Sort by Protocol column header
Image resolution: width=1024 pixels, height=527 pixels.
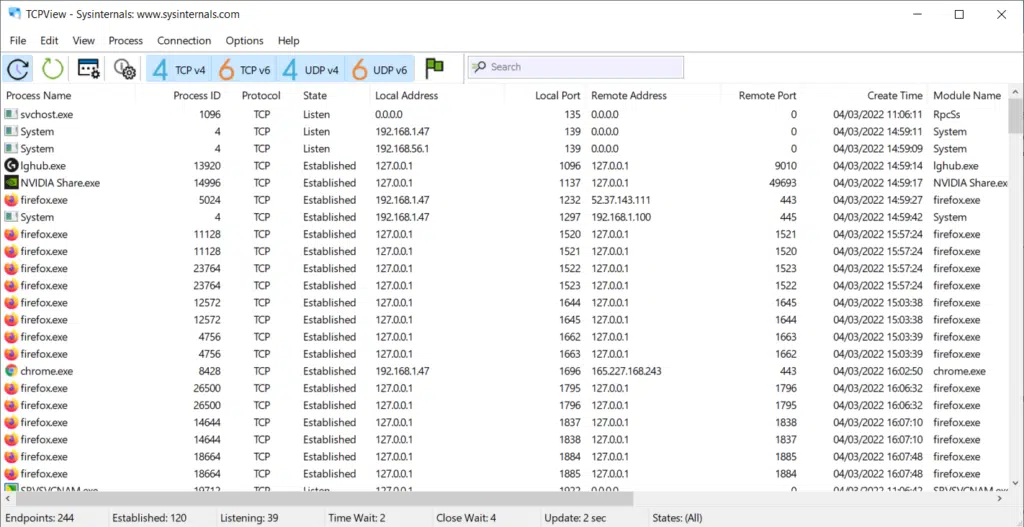[261, 95]
